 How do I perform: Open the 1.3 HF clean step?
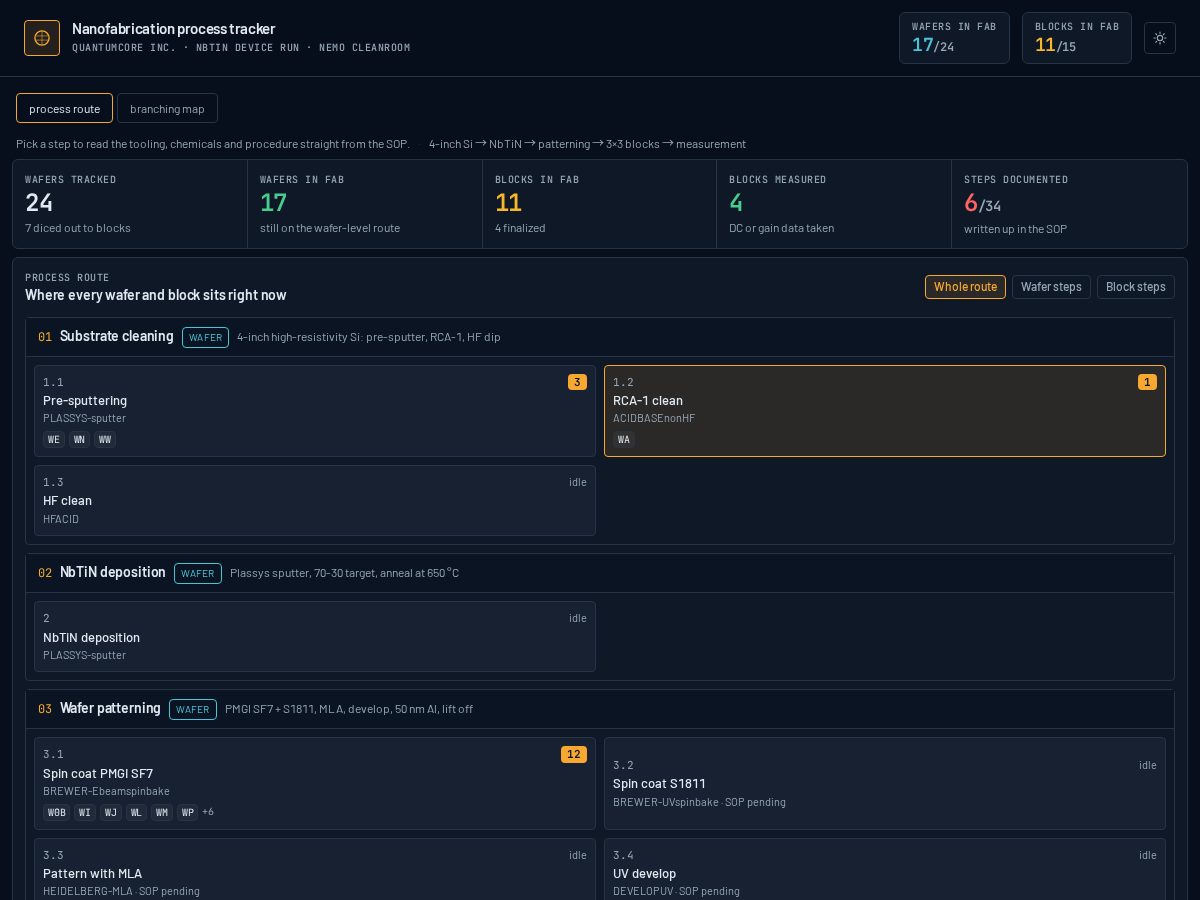click(315, 500)
